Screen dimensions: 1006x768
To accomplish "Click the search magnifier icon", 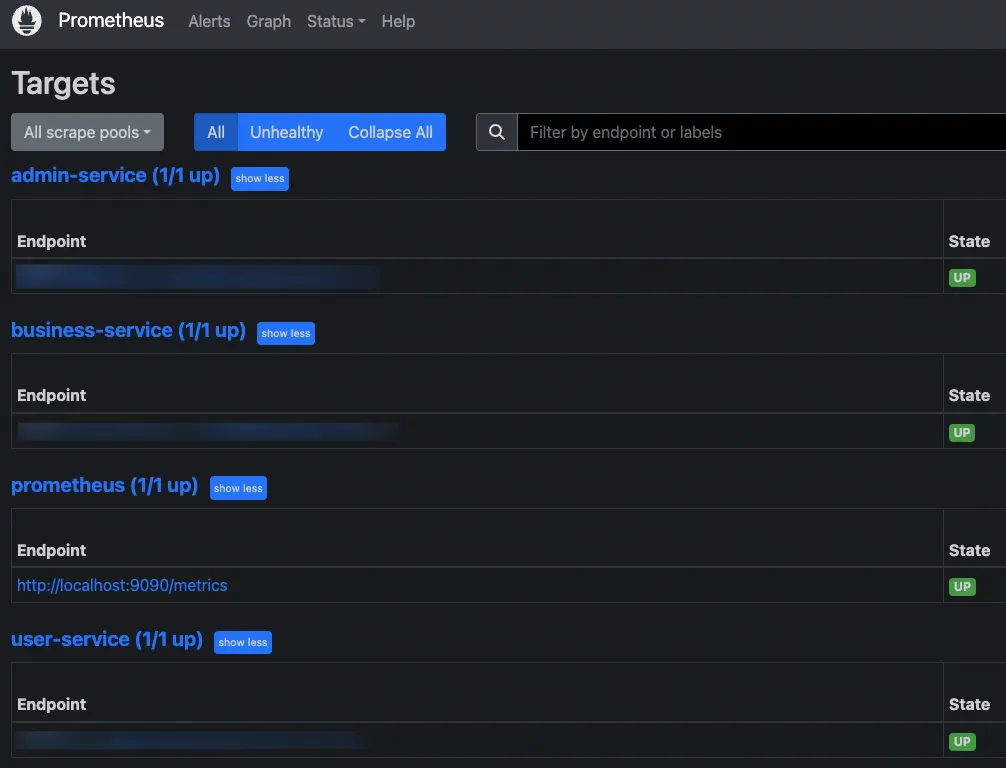I will coord(497,132).
